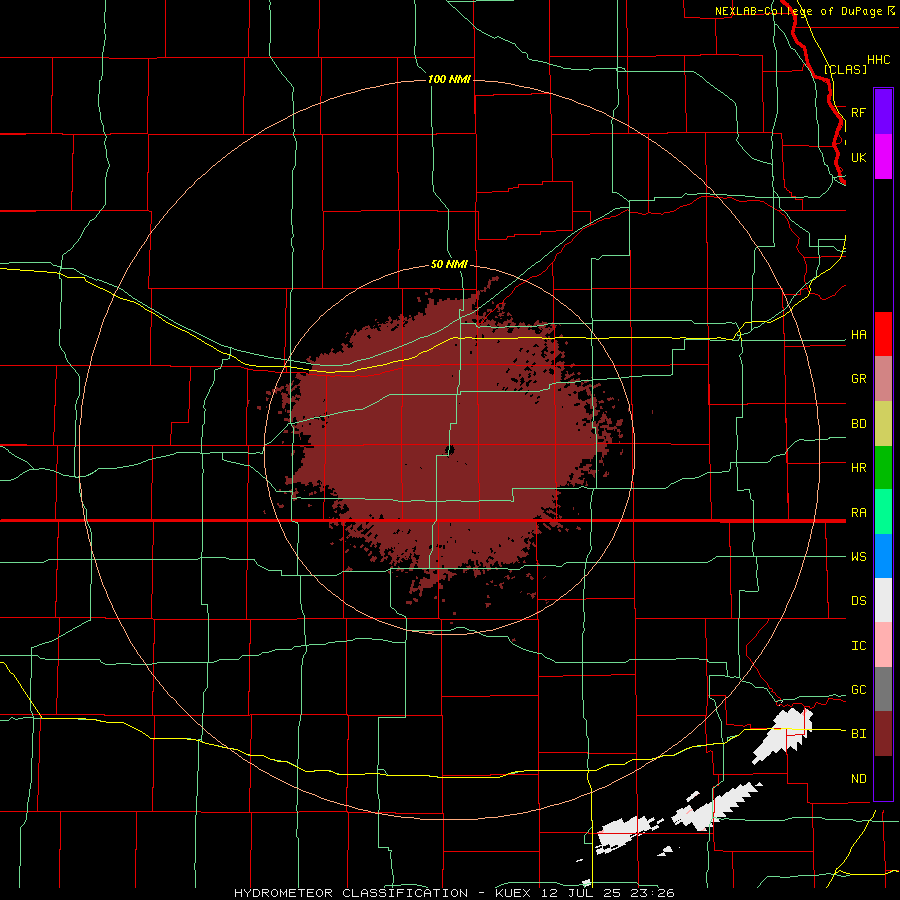Click the RF purple legend swatch
The height and width of the screenshot is (900, 900).
point(883,111)
